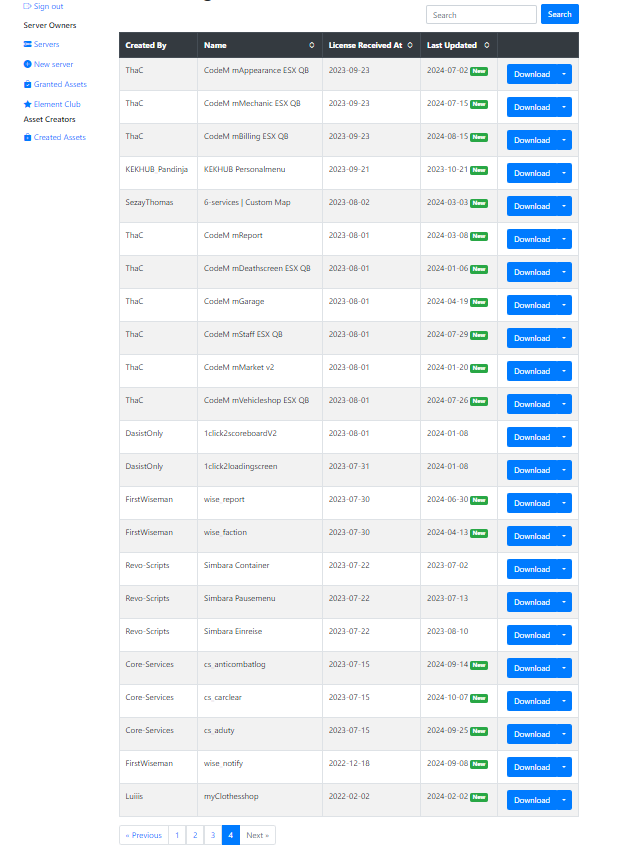Download cs_anticombatlog asset
This screenshot has width=633, height=861.
(x=531, y=668)
